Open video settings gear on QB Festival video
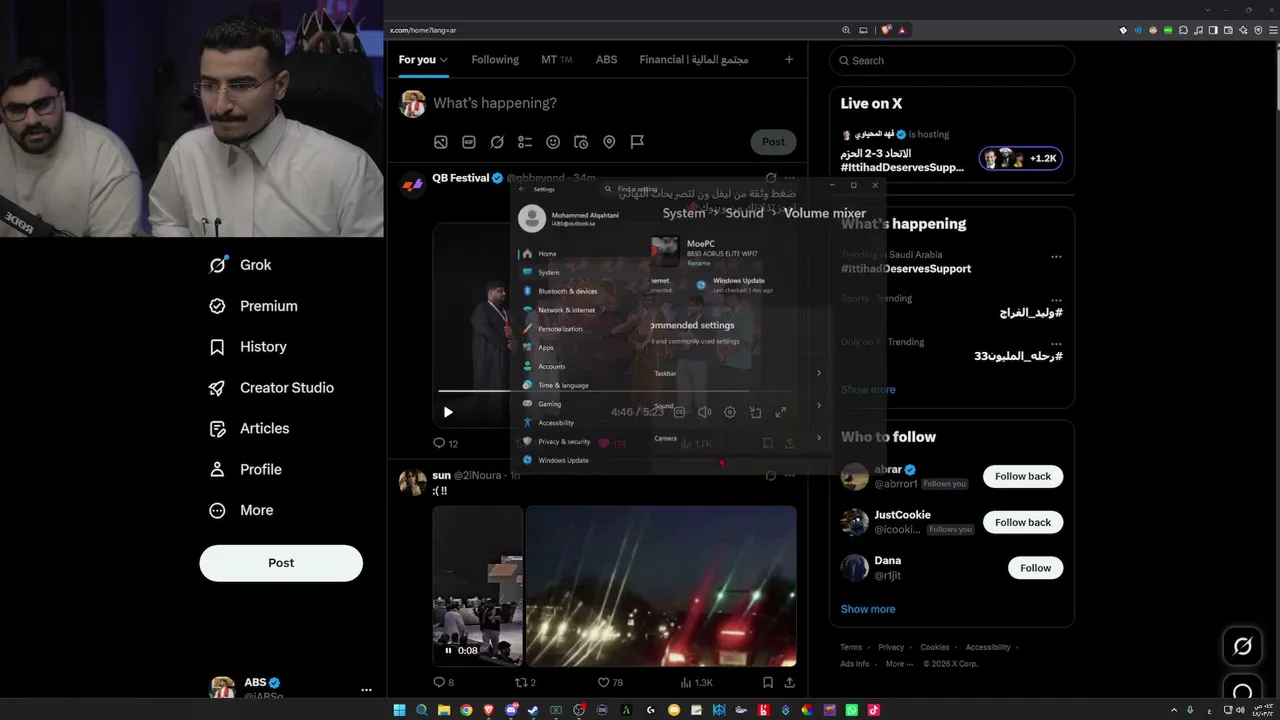Screen dimensions: 1280x720 point(730,412)
